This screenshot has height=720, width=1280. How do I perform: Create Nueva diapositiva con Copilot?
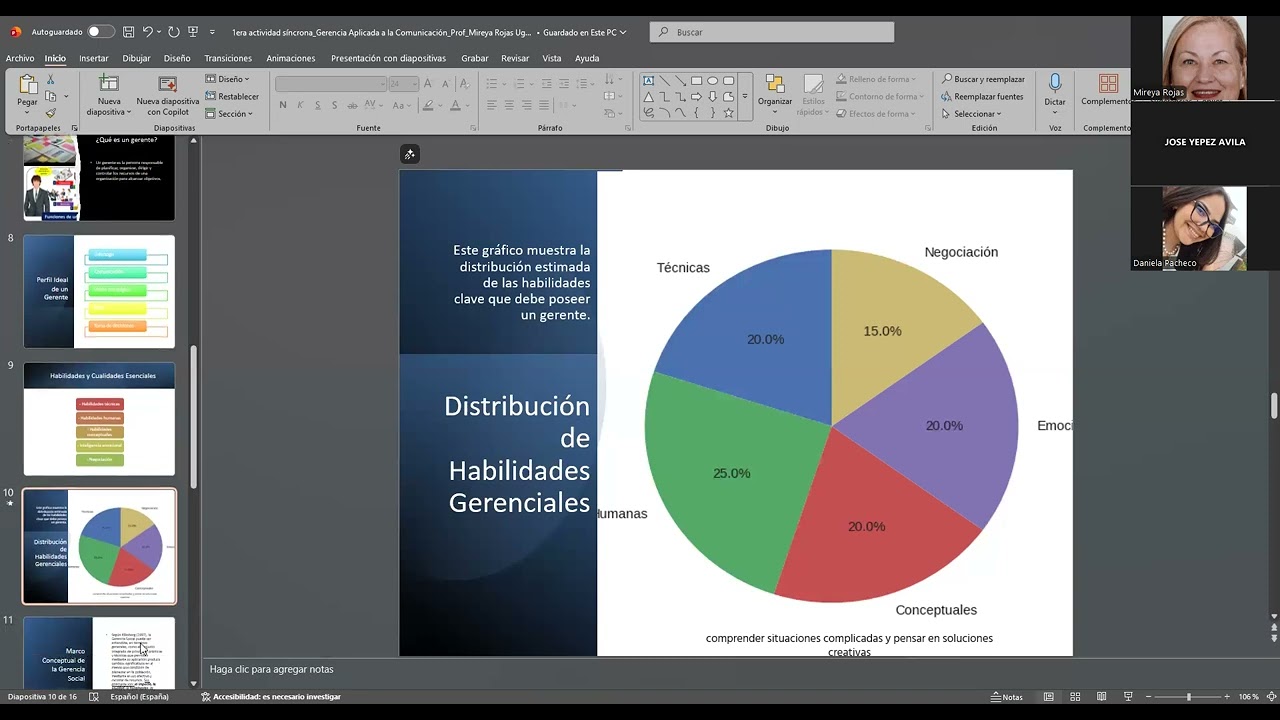(x=168, y=84)
